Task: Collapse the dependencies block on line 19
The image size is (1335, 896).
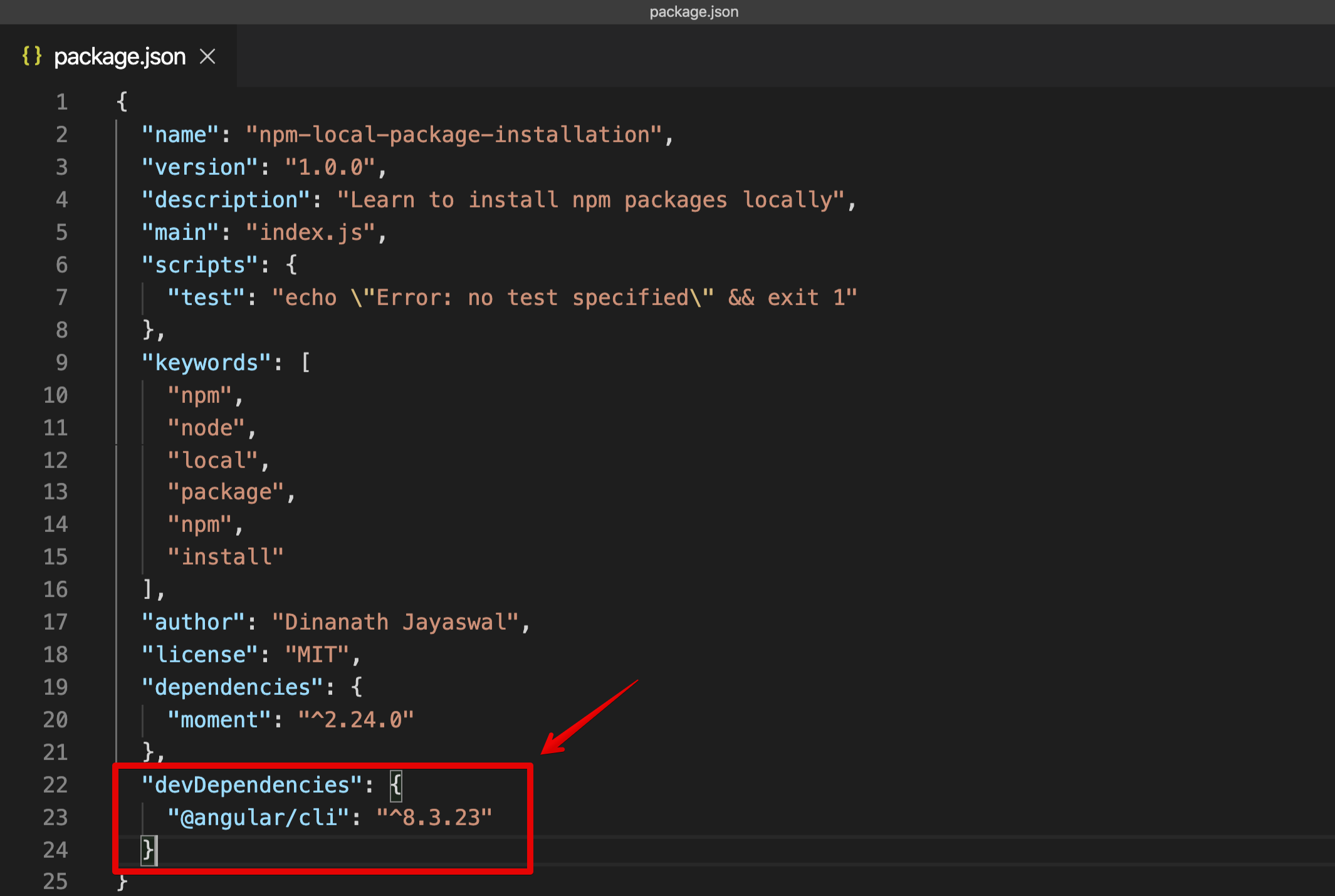Action: click(94, 687)
